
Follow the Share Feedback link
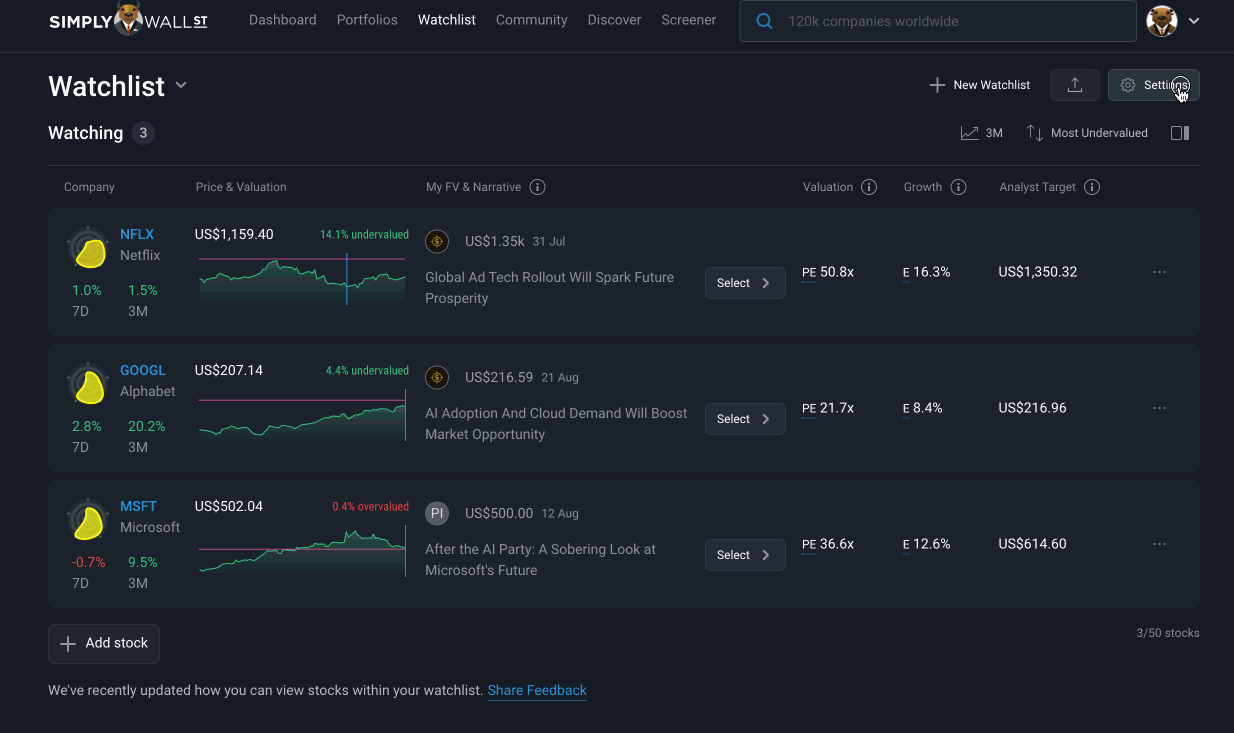tap(537, 690)
